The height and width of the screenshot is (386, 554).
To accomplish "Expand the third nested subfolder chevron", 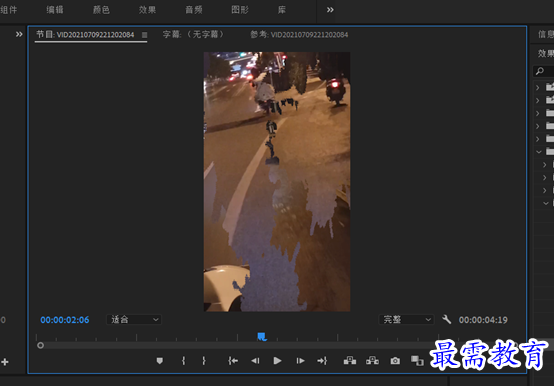I will [545, 190].
